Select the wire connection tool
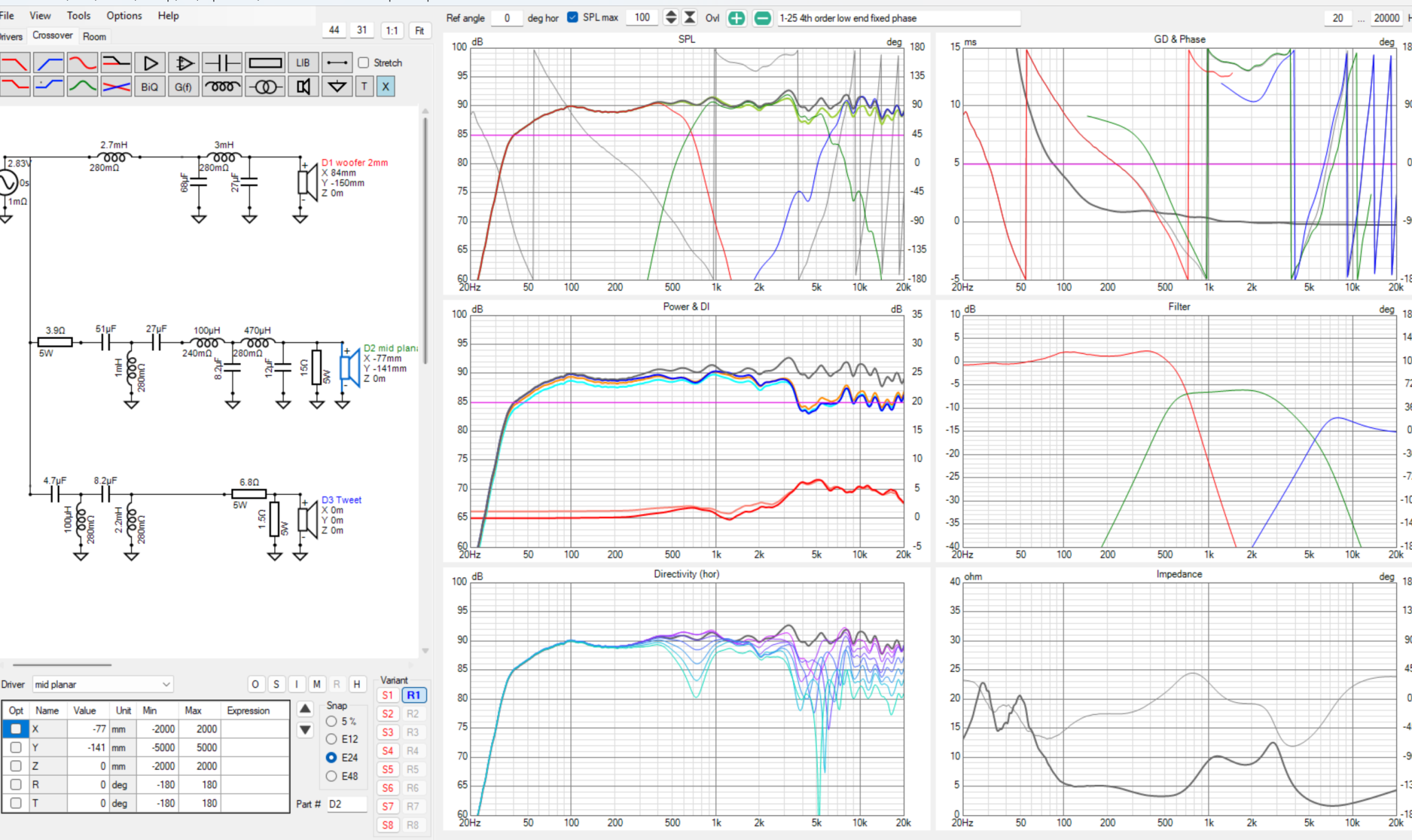 pos(337,63)
